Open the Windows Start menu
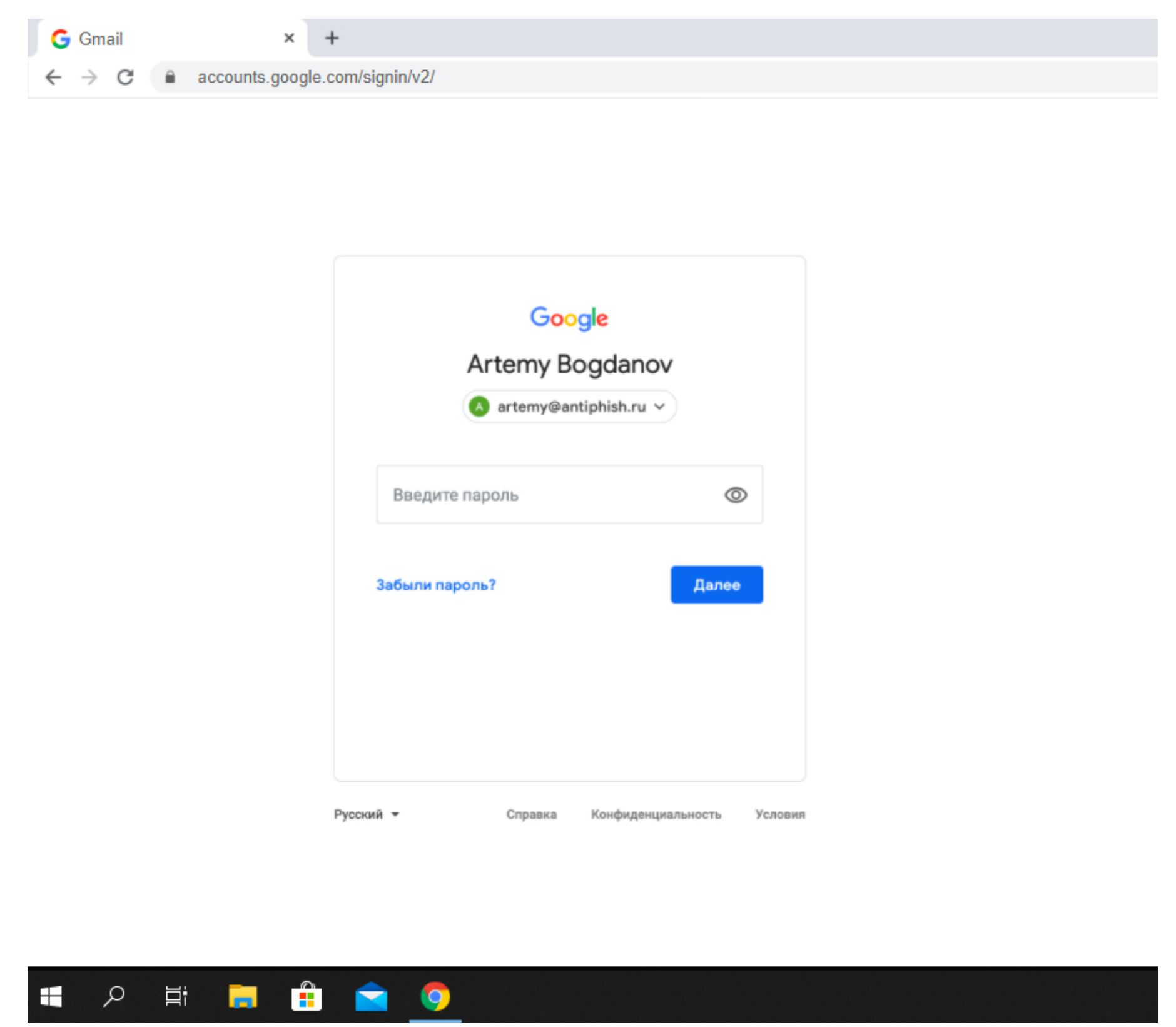Screen dimensions: 1176x1027 point(51,996)
